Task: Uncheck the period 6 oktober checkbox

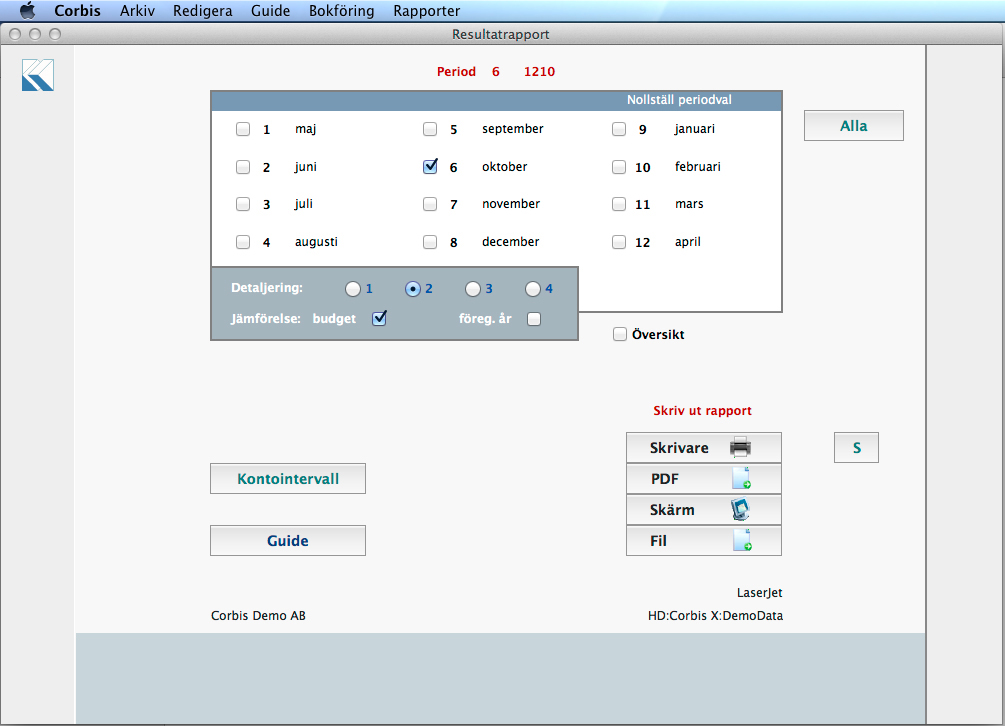Action: click(x=430, y=167)
